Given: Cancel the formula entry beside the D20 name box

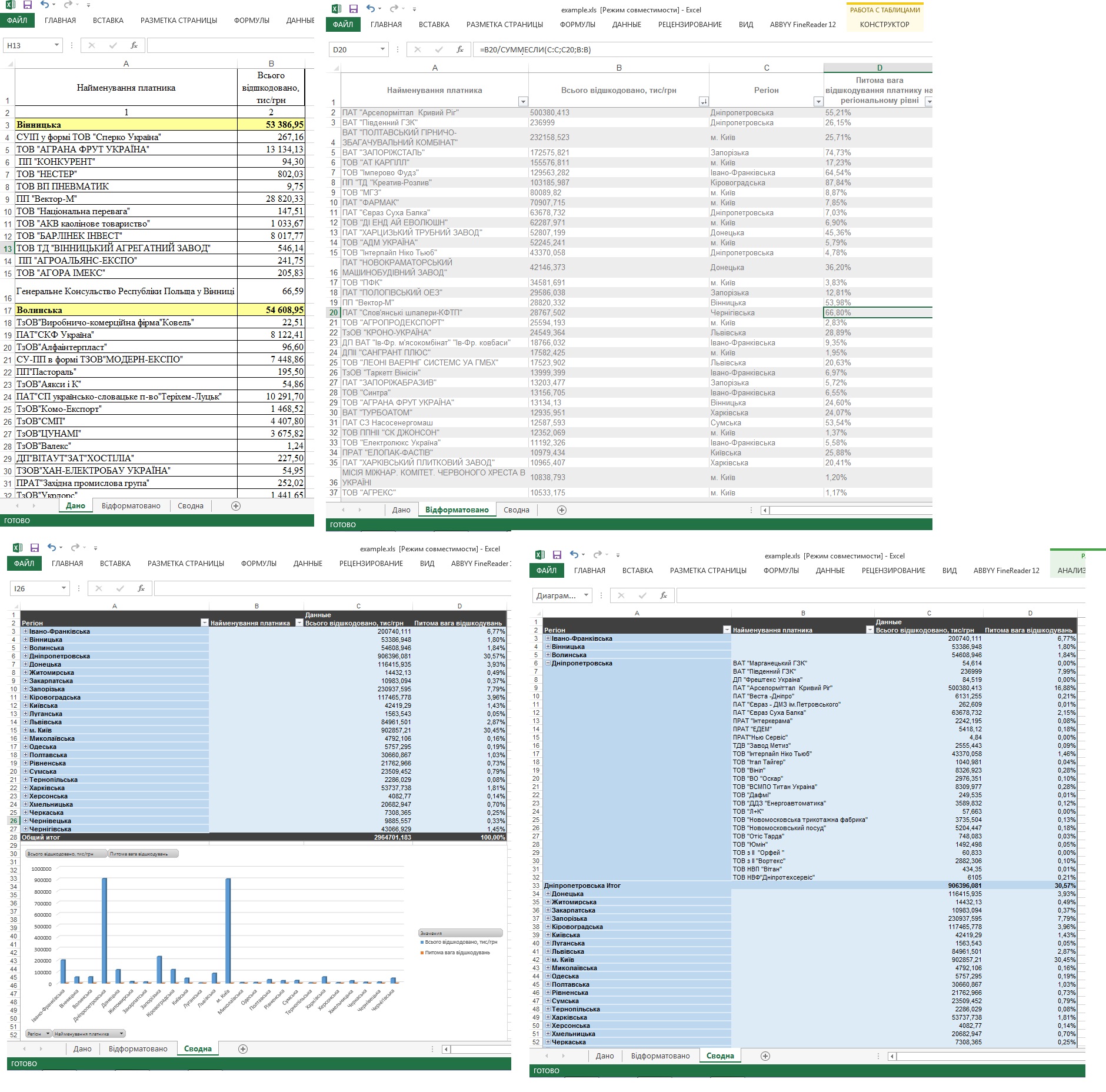Looking at the screenshot, I should tap(418, 49).
